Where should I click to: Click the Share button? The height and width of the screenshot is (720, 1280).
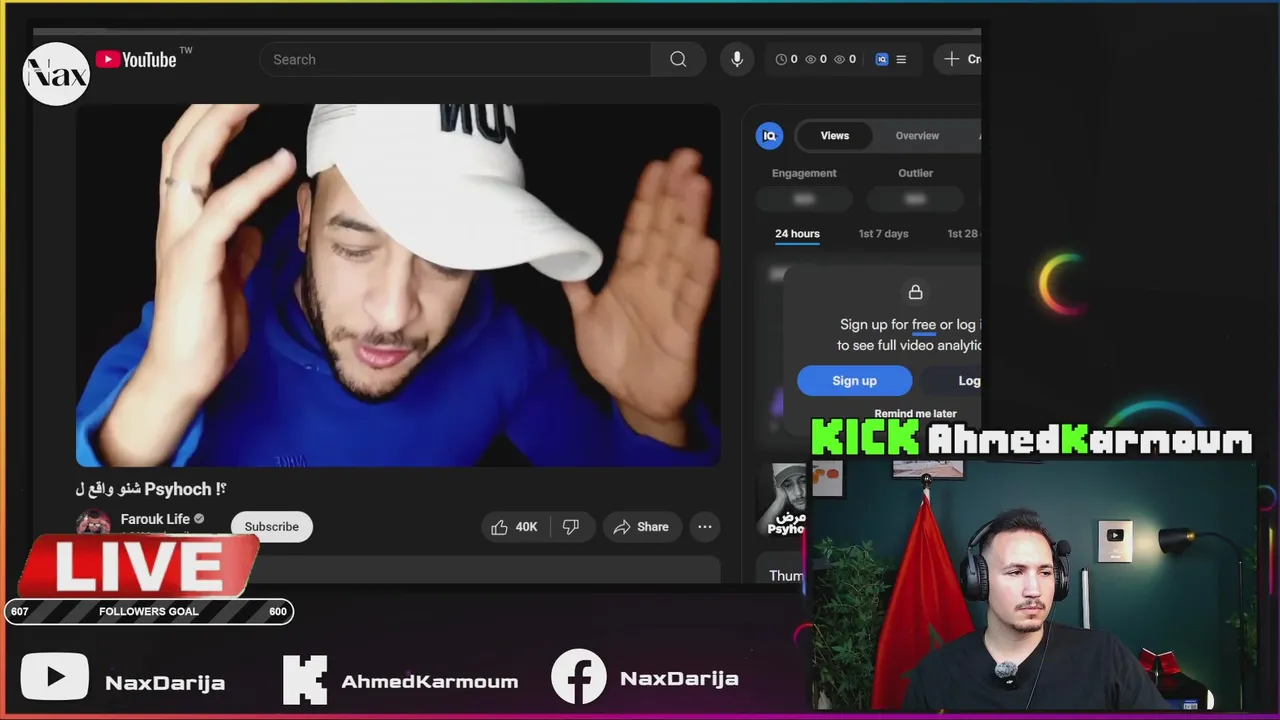point(641,527)
